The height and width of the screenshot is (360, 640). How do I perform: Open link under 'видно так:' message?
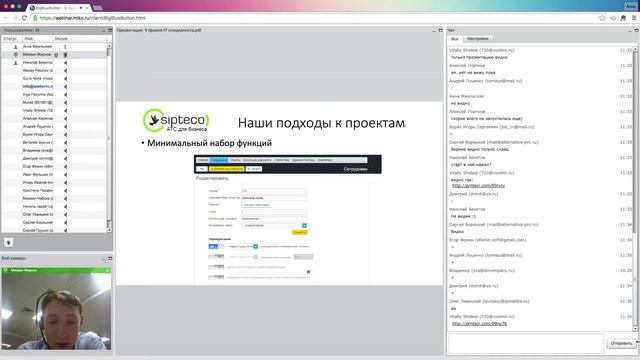coord(478,185)
